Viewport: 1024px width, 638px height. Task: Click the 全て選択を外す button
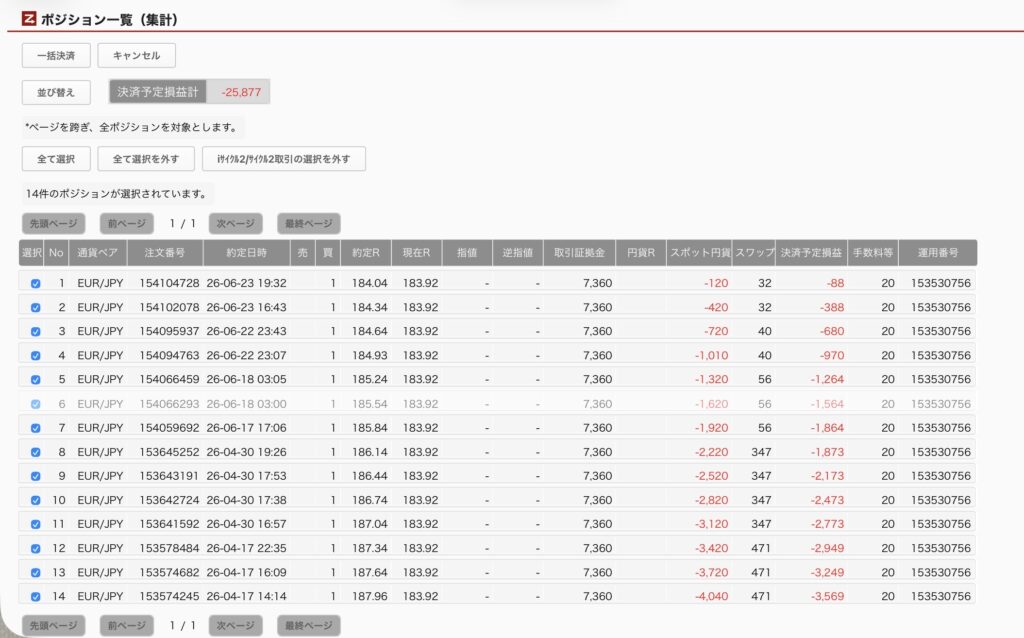[x=146, y=159]
